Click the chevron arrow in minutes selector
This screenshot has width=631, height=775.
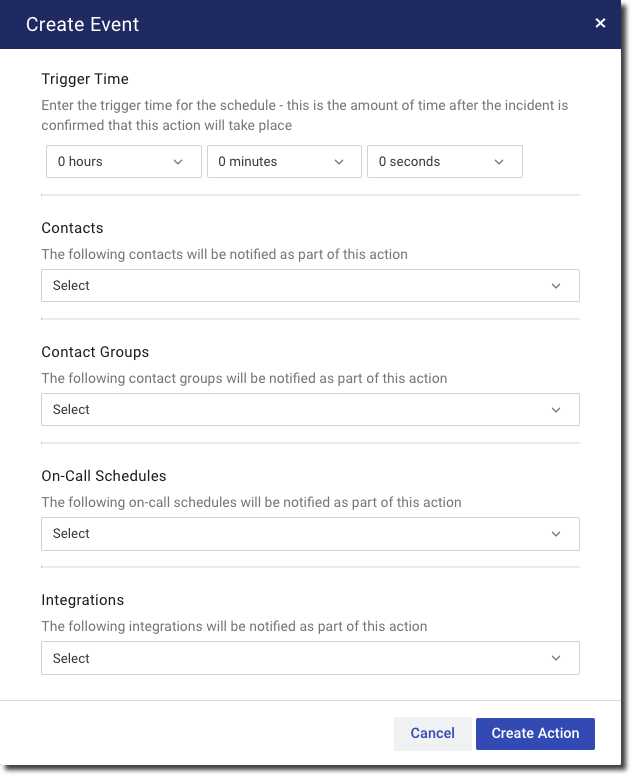coord(339,162)
